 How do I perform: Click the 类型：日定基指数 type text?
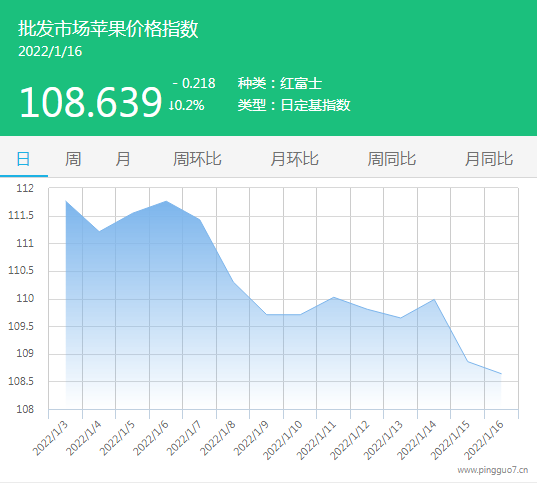(x=294, y=105)
